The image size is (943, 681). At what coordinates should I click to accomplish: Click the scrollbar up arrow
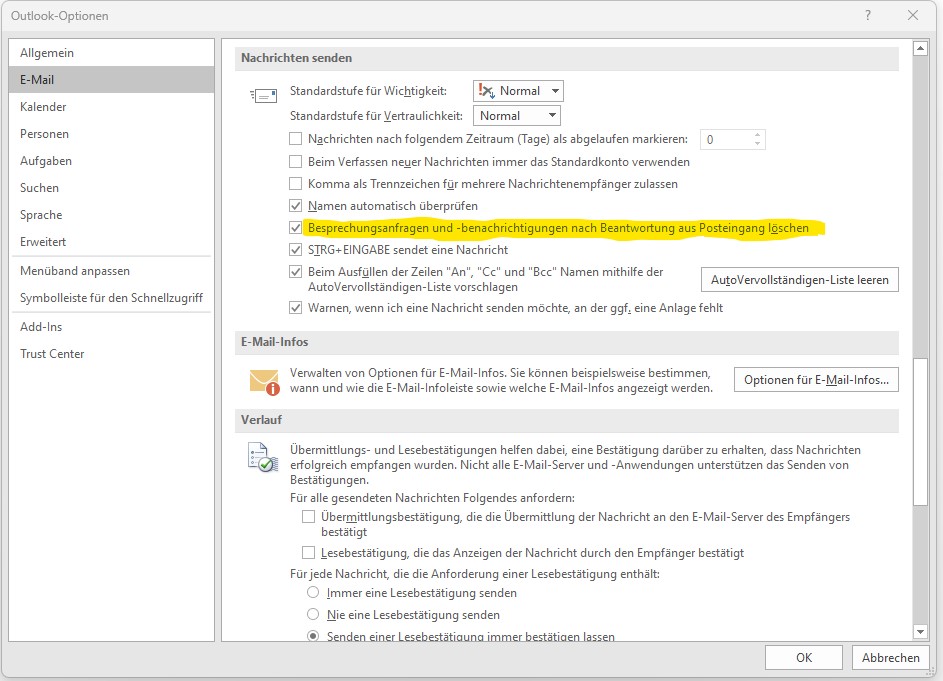pos(920,48)
